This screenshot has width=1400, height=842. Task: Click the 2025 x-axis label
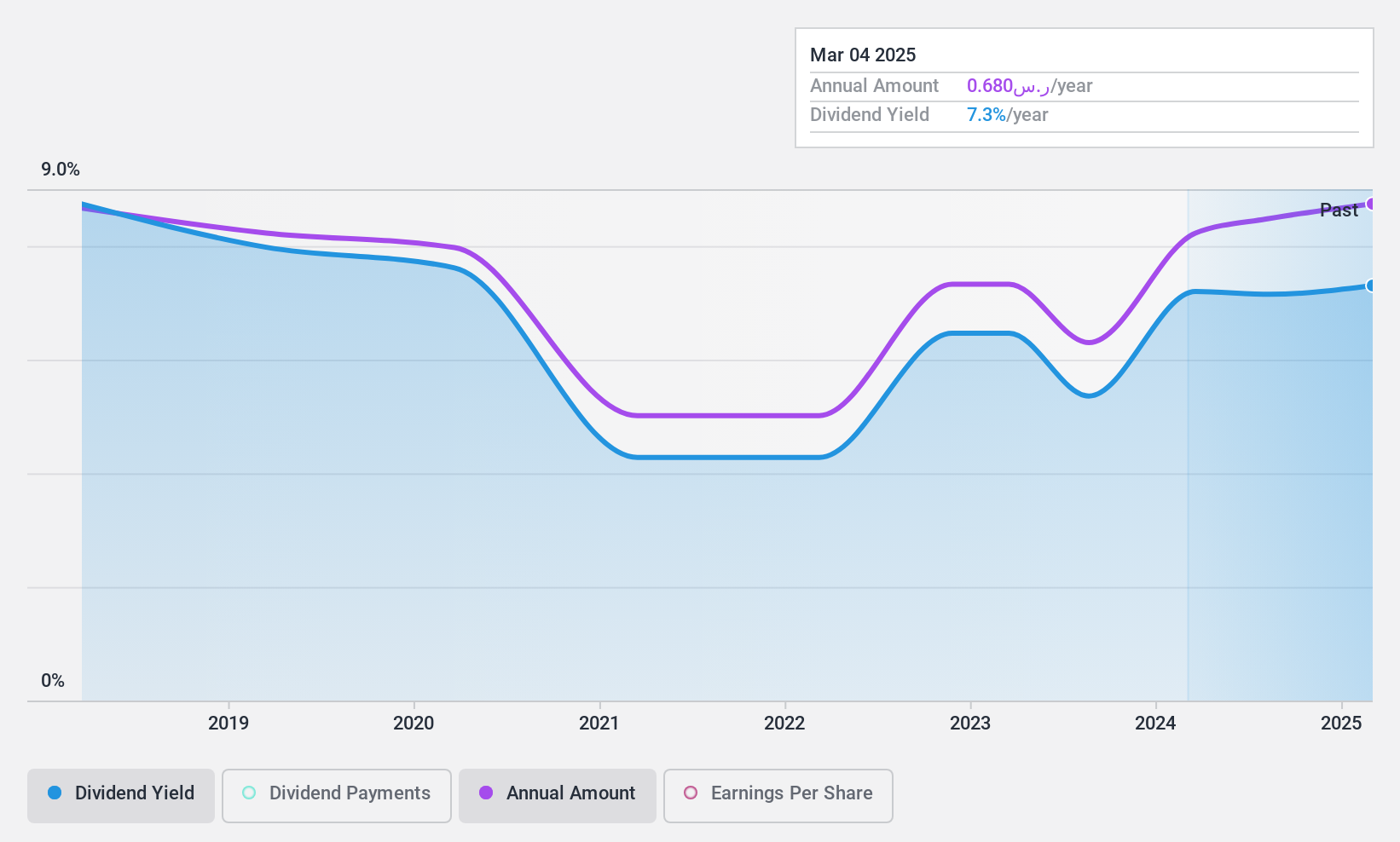[x=1341, y=724]
